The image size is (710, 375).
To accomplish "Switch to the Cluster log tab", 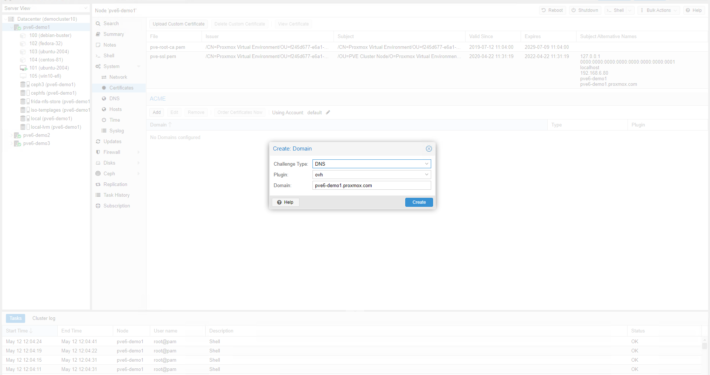I will [x=43, y=318].
